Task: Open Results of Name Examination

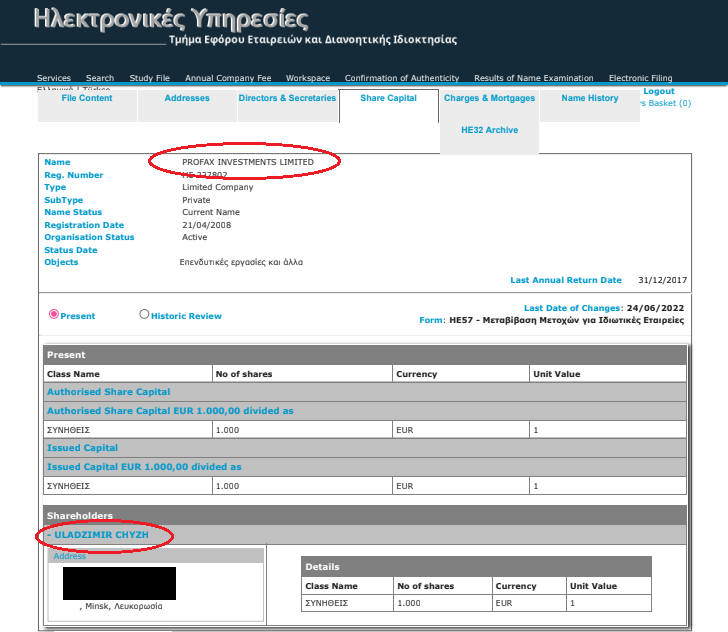Action: 533,78
